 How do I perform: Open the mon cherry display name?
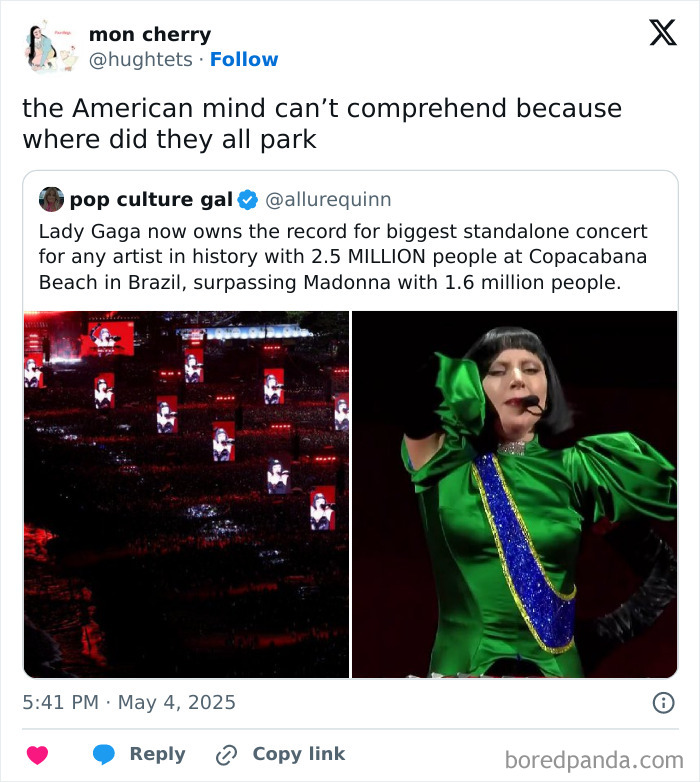(150, 35)
